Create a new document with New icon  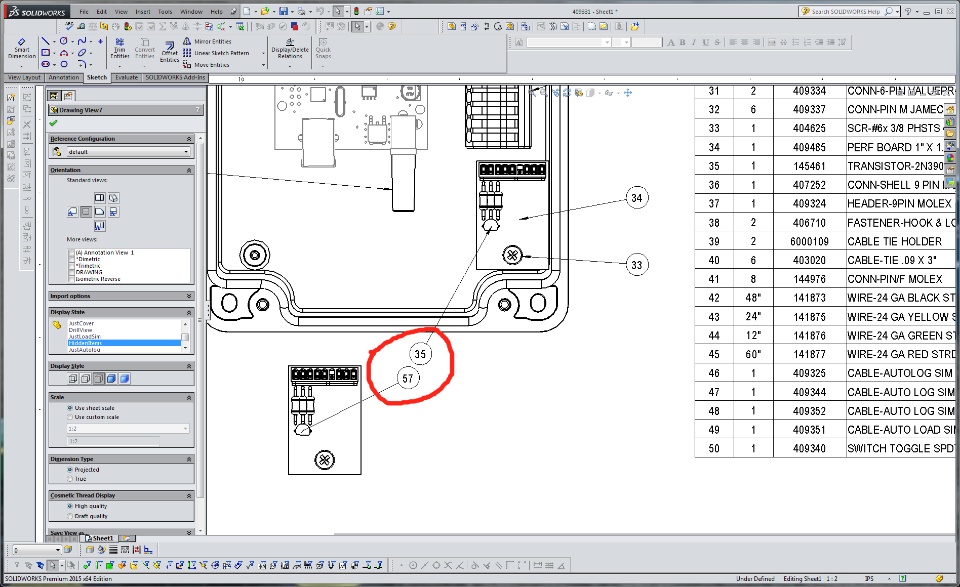(246, 11)
